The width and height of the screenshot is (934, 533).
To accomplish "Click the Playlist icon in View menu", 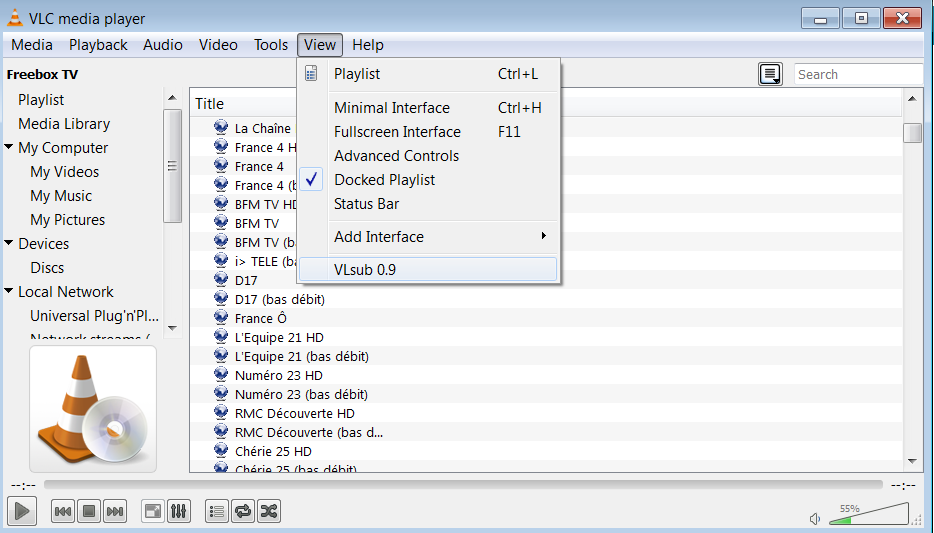I will tap(312, 74).
